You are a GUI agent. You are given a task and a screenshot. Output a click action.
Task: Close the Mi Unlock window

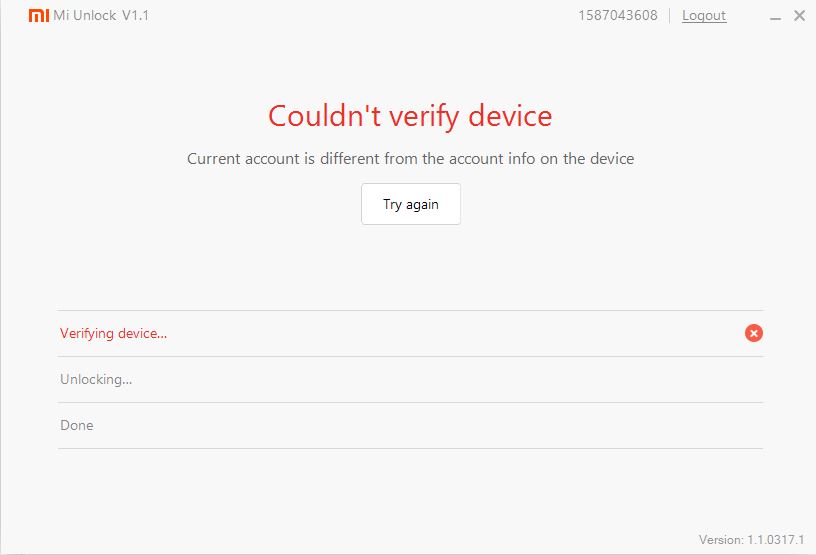pyautogui.click(x=799, y=16)
